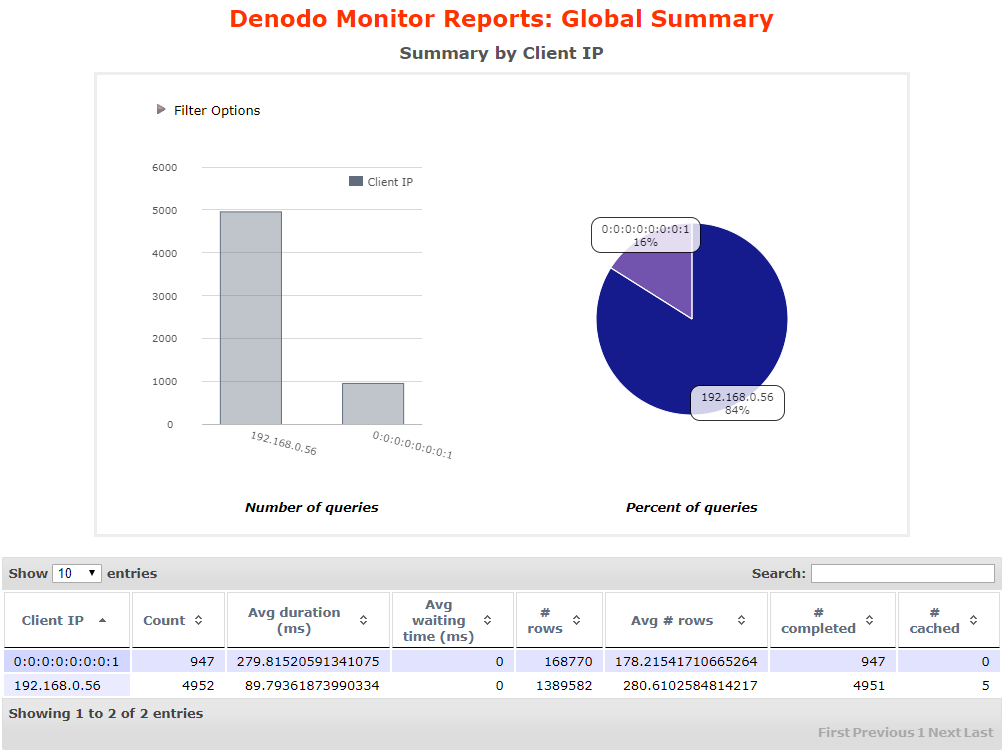Click the 0:0:0:0:0:0:0:1 16% pie label
This screenshot has width=1005, height=754.
click(x=645, y=235)
